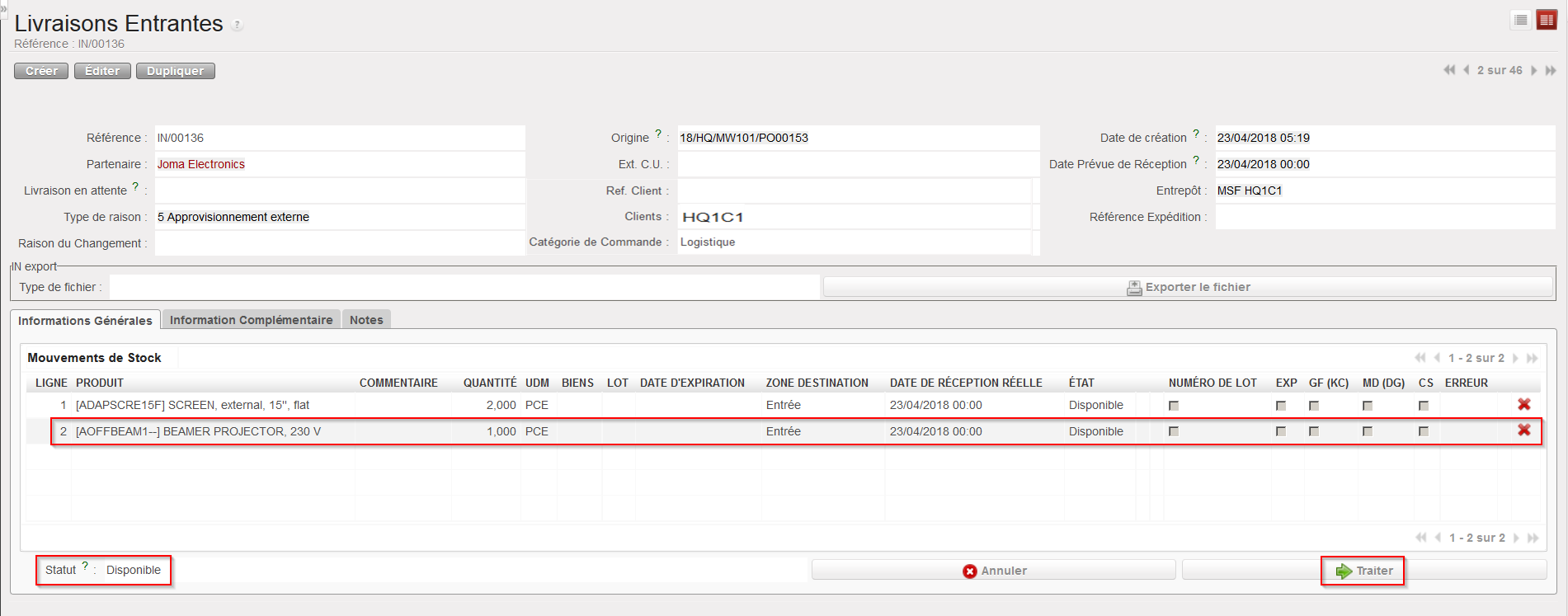
Task: Go to previous record arrow
Action: pos(1467,70)
